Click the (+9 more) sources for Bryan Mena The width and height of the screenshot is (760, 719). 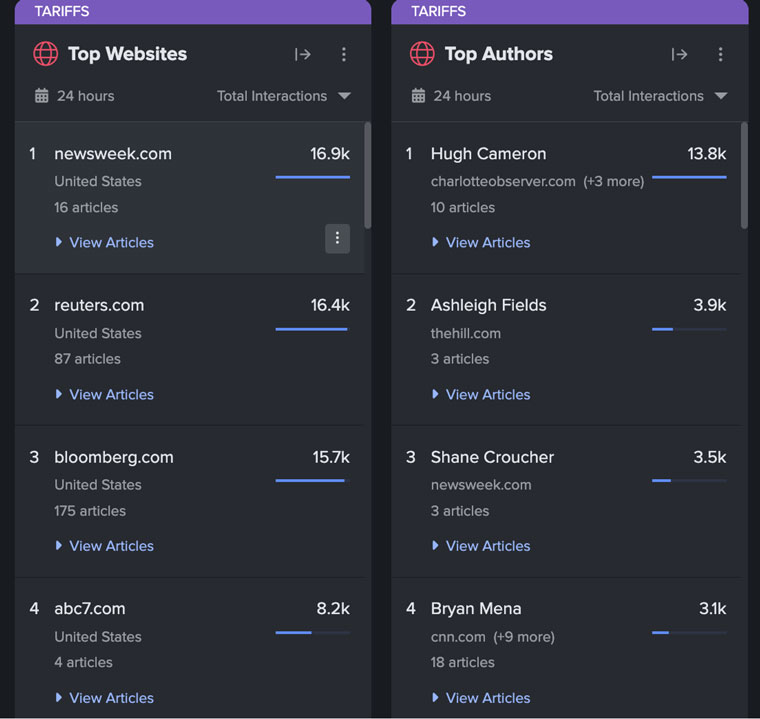pos(524,637)
